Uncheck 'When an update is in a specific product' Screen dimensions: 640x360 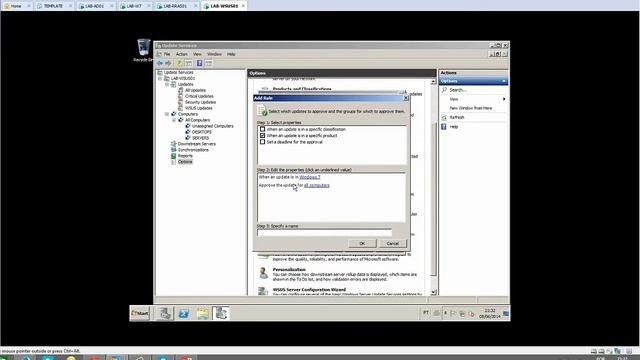tap(262, 136)
